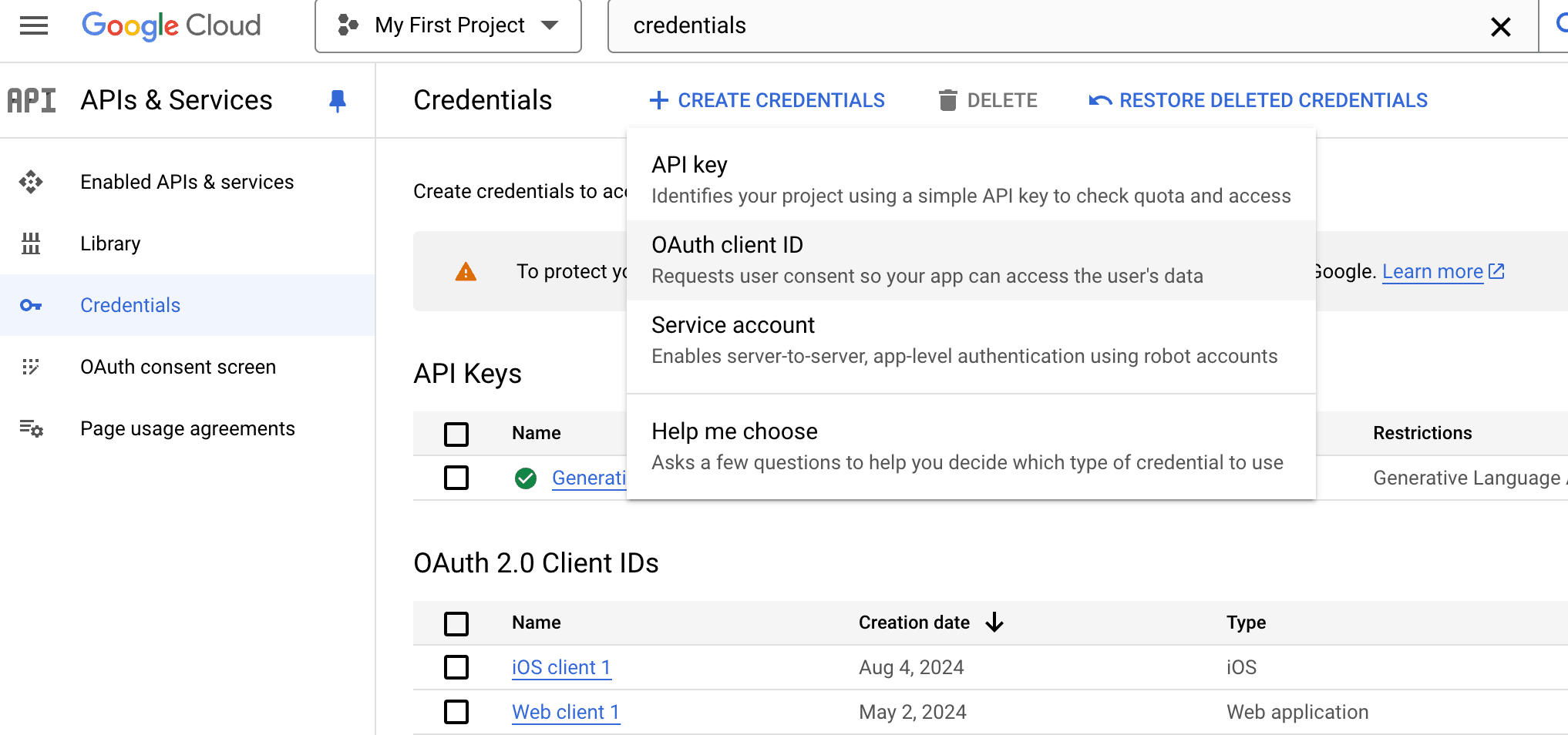1568x735 pixels.
Task: Check the Generative Language API key row checkbox
Action: 456,478
